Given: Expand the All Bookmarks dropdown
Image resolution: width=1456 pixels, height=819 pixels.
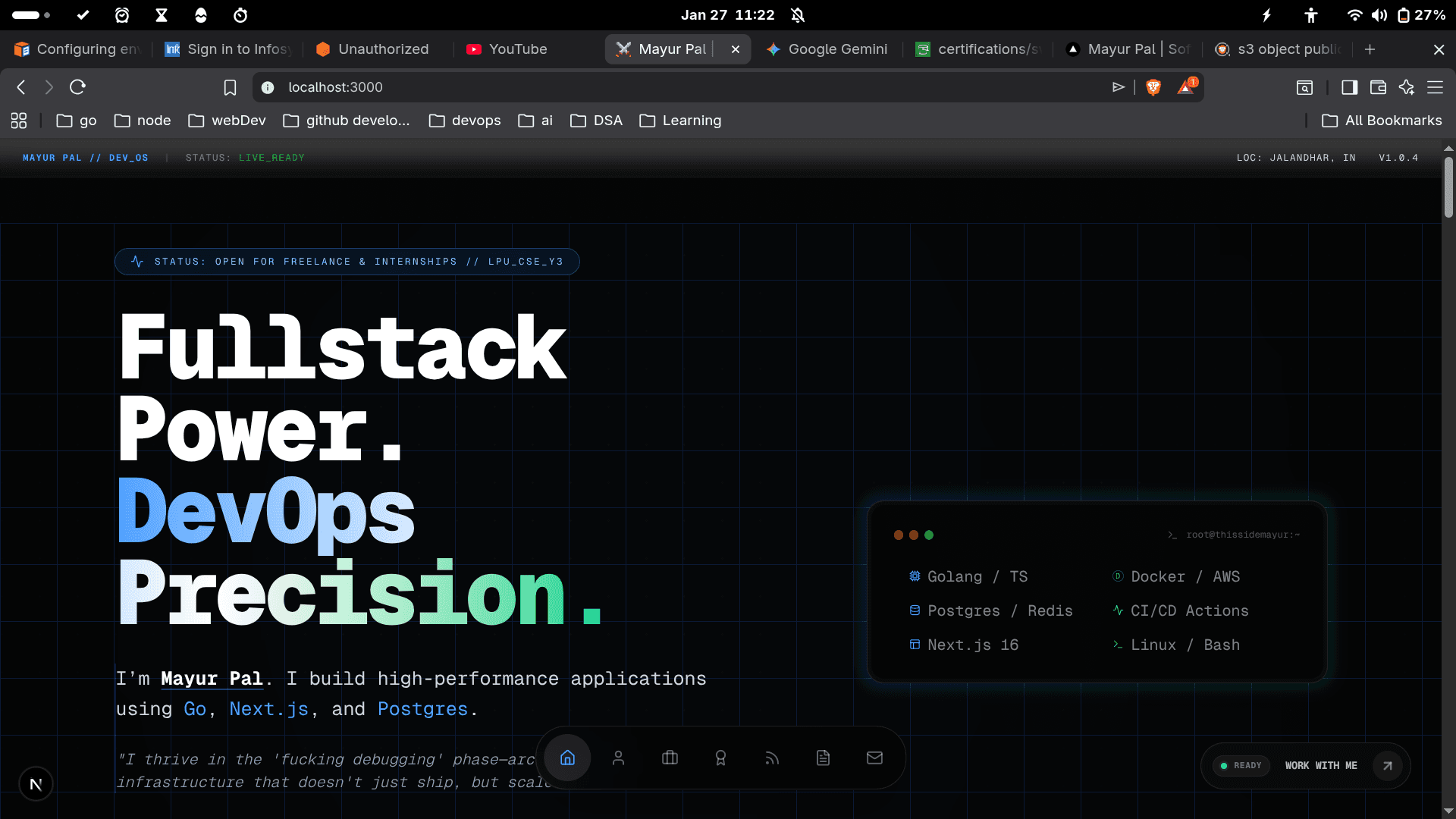Looking at the screenshot, I should tap(1382, 121).
